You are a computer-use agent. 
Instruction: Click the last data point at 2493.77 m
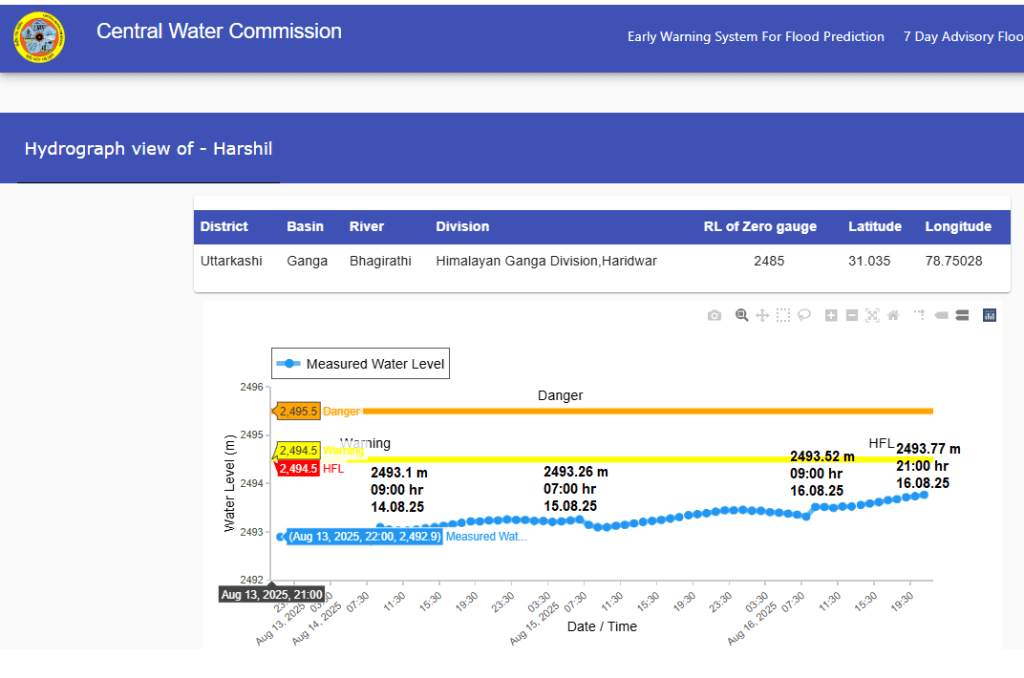click(924, 495)
